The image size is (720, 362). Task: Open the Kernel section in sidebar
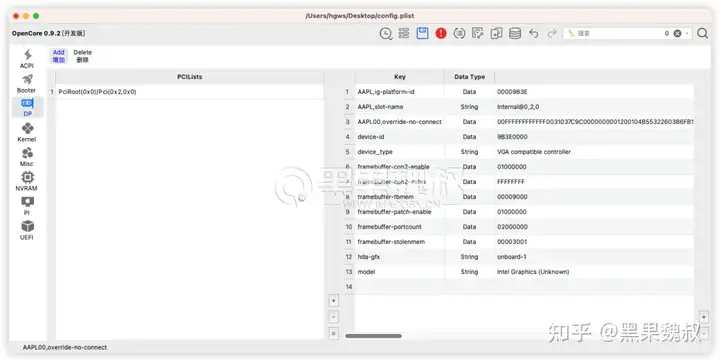tap(27, 132)
